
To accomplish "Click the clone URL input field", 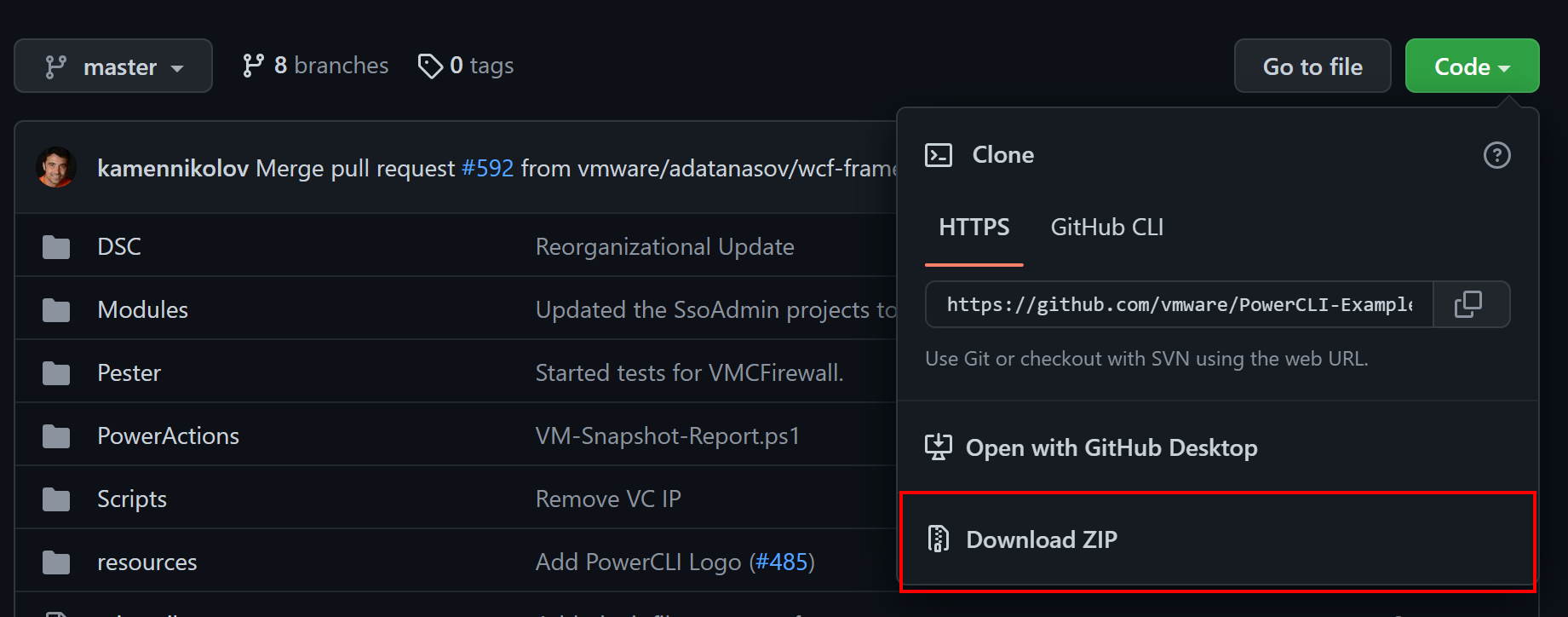I will pos(1175,304).
